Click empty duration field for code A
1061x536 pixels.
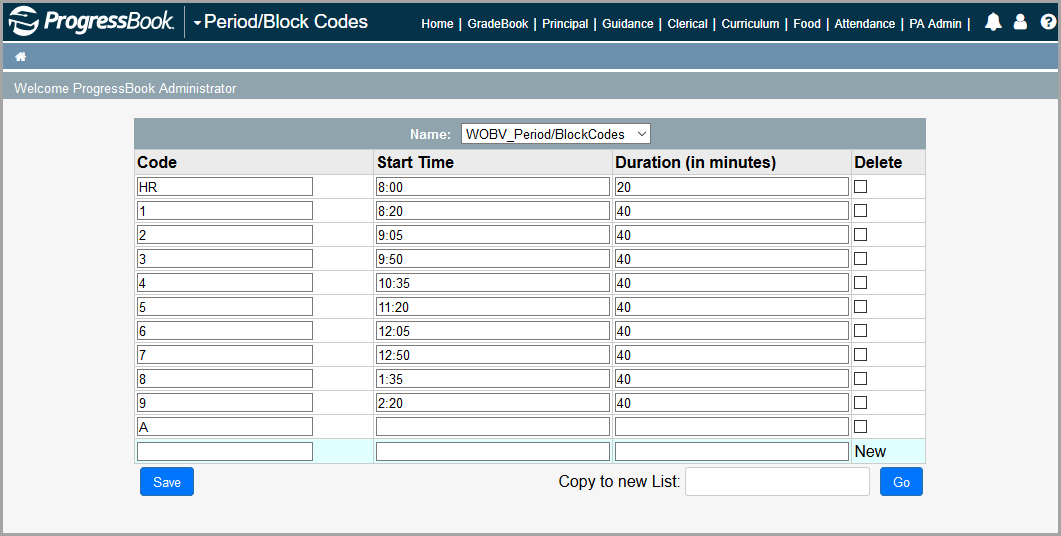(x=731, y=427)
